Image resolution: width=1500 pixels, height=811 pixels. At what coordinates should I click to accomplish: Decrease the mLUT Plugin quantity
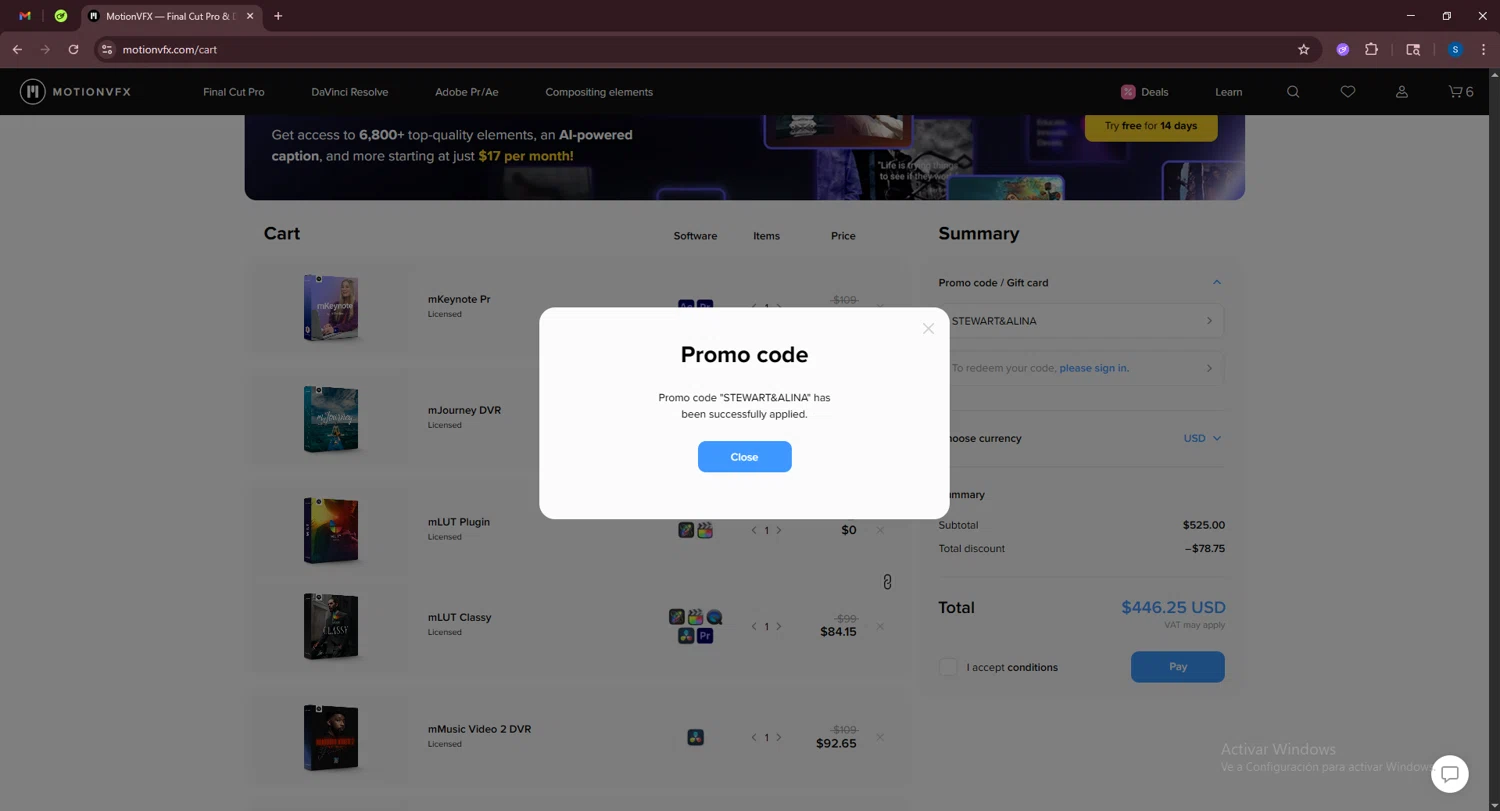[x=754, y=530]
